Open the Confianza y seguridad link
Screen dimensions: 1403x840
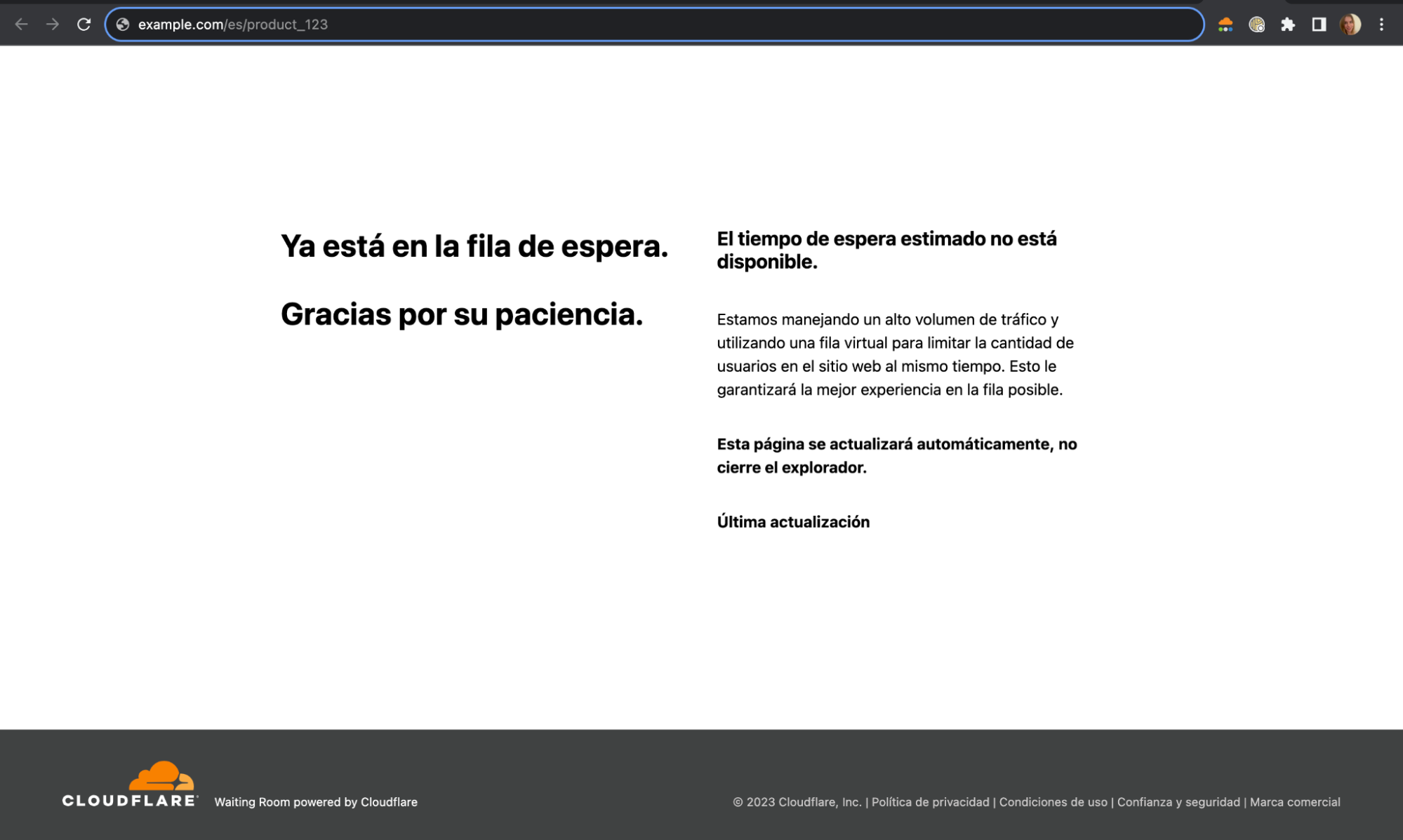pos(1178,802)
